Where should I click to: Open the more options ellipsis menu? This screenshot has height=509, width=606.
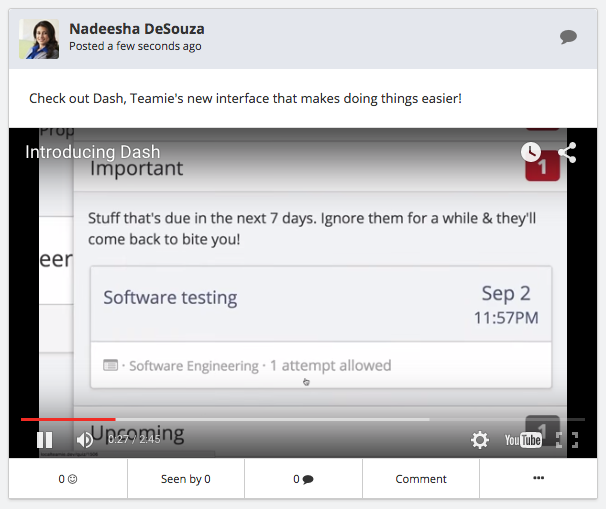tap(538, 478)
